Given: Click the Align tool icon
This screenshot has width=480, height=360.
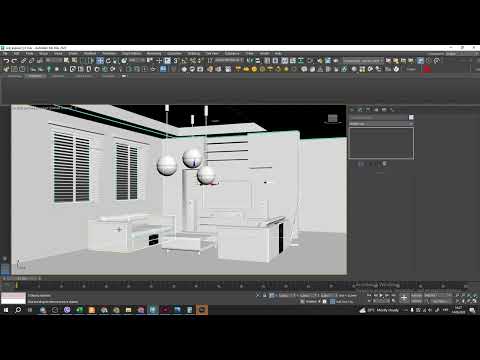Looking at the screenshot, I should [258, 61].
